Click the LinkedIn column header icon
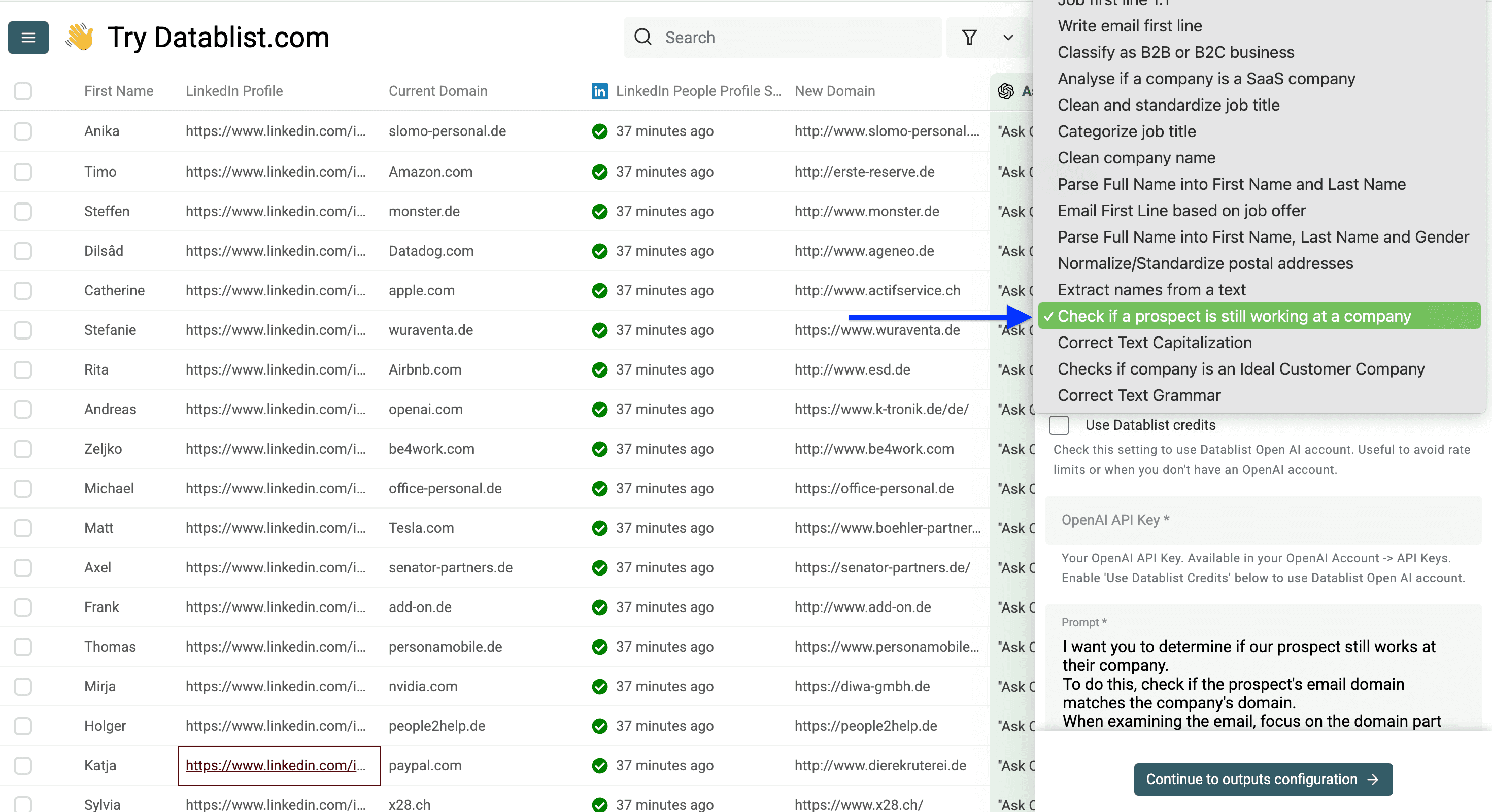The image size is (1492, 812). coord(599,91)
